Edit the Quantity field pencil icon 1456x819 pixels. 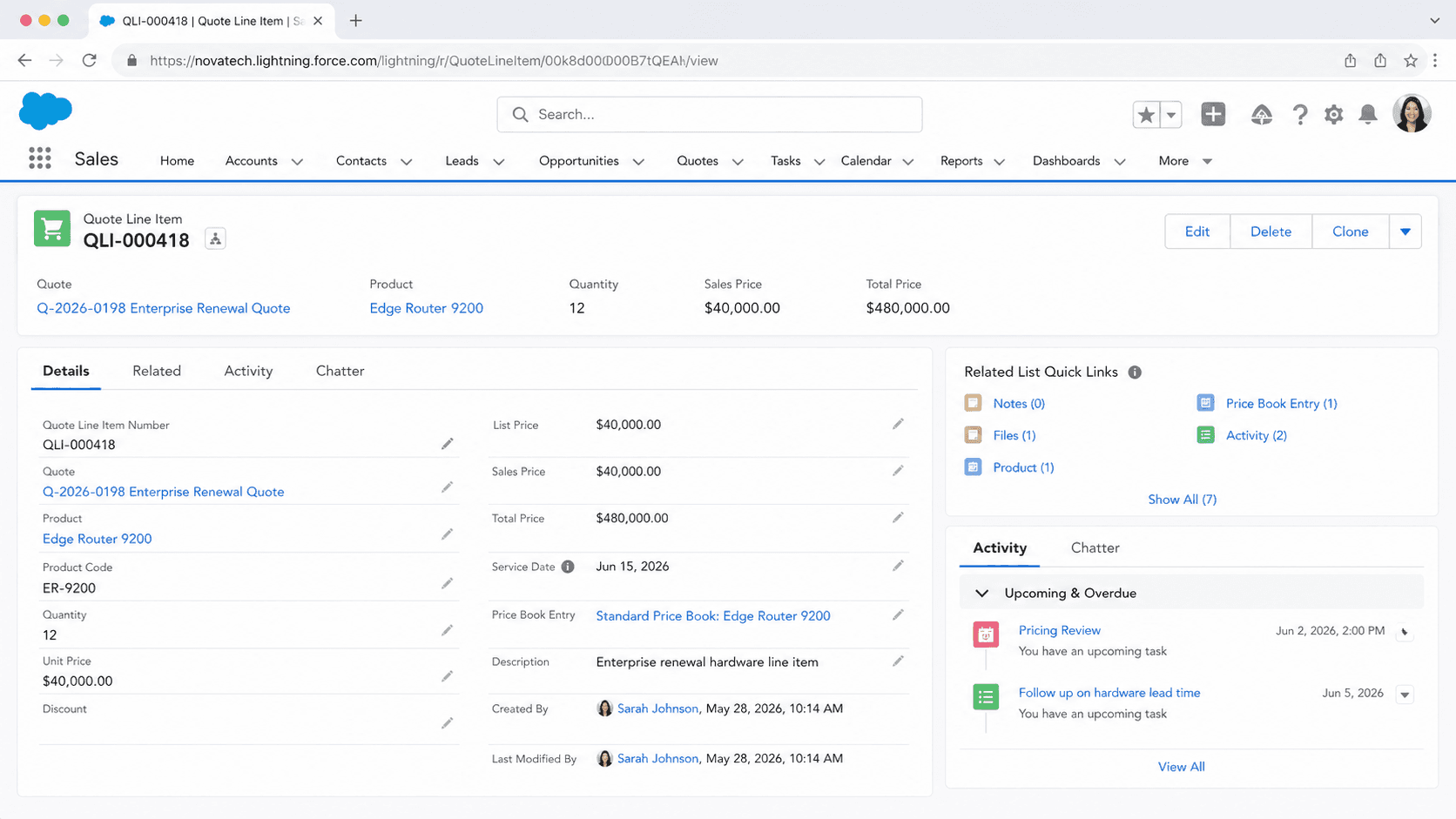pos(447,630)
